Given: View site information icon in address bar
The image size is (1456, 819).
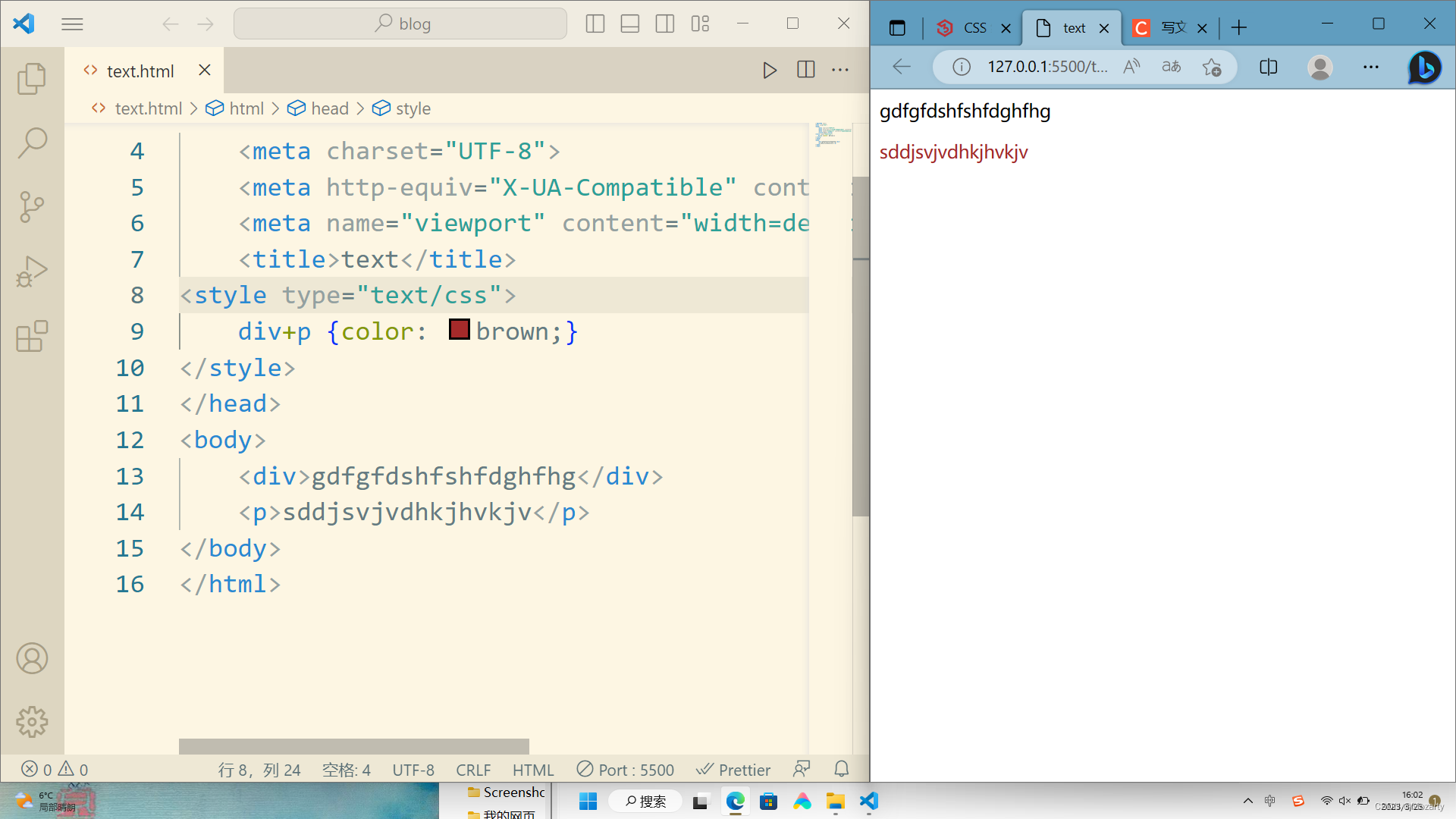Looking at the screenshot, I should tap(962, 67).
